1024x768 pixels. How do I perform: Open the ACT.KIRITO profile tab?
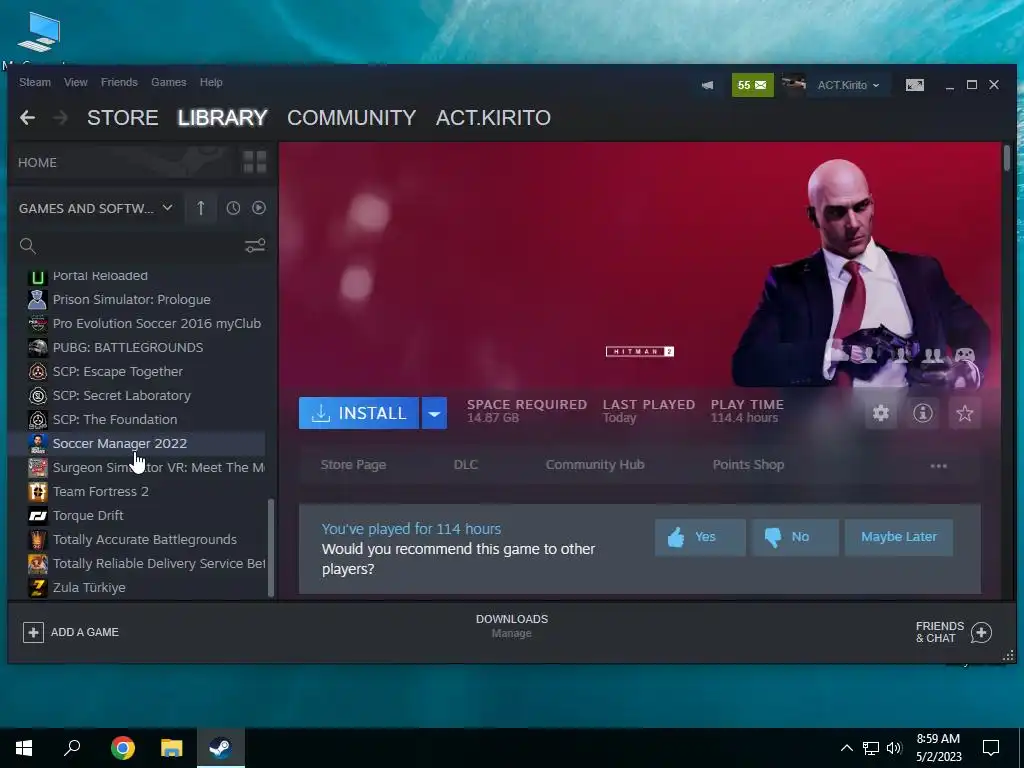(493, 118)
